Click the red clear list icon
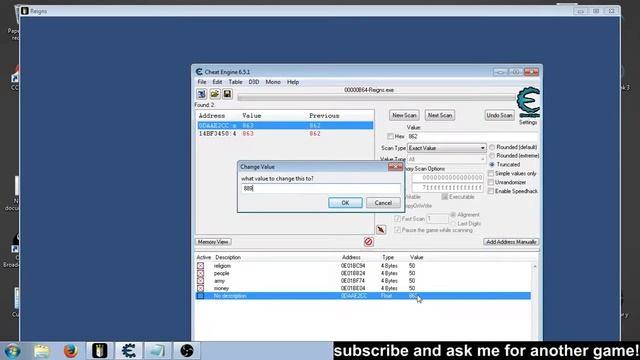 (x=368, y=242)
